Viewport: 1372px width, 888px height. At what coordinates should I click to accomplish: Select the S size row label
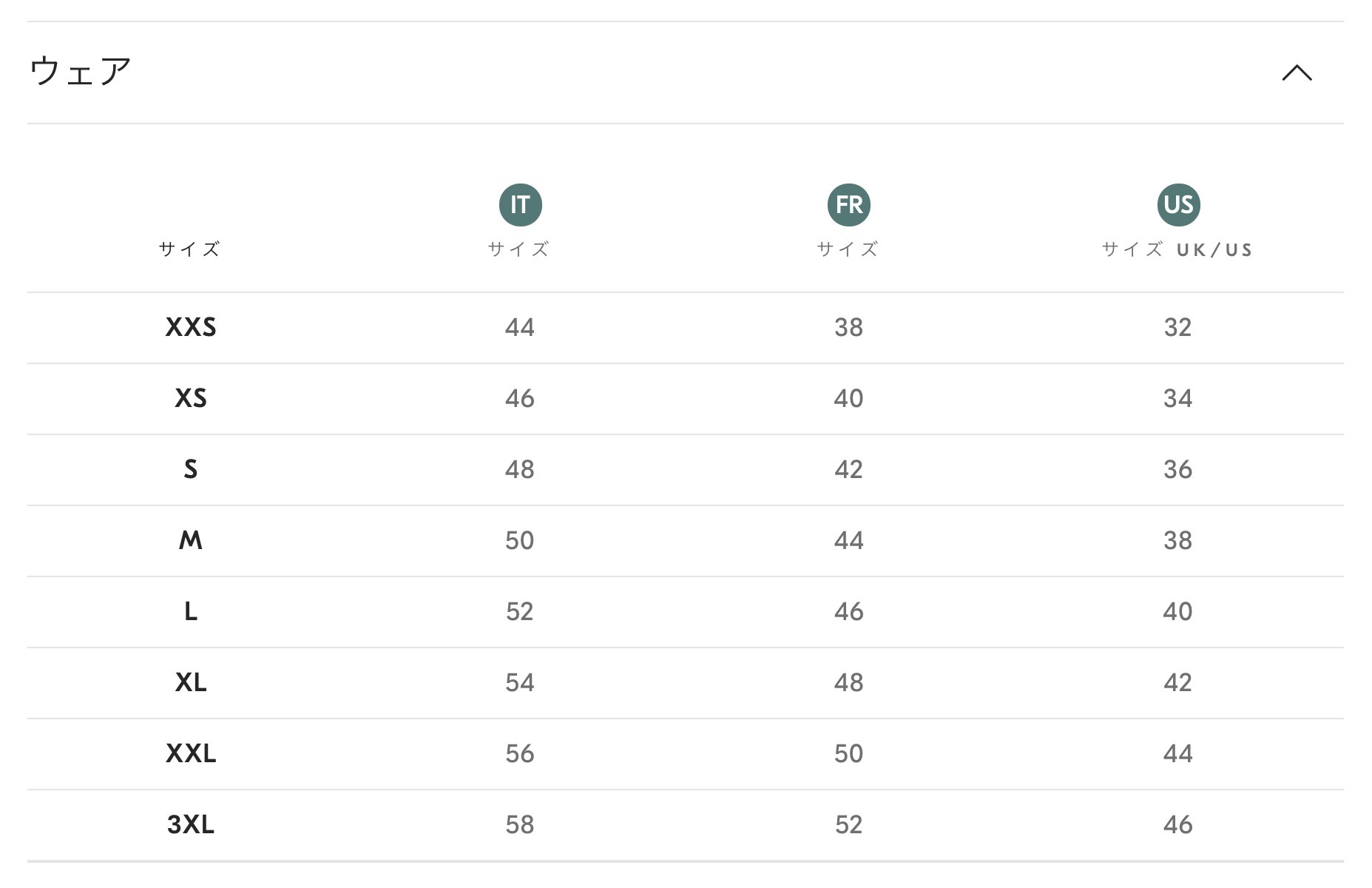point(191,469)
